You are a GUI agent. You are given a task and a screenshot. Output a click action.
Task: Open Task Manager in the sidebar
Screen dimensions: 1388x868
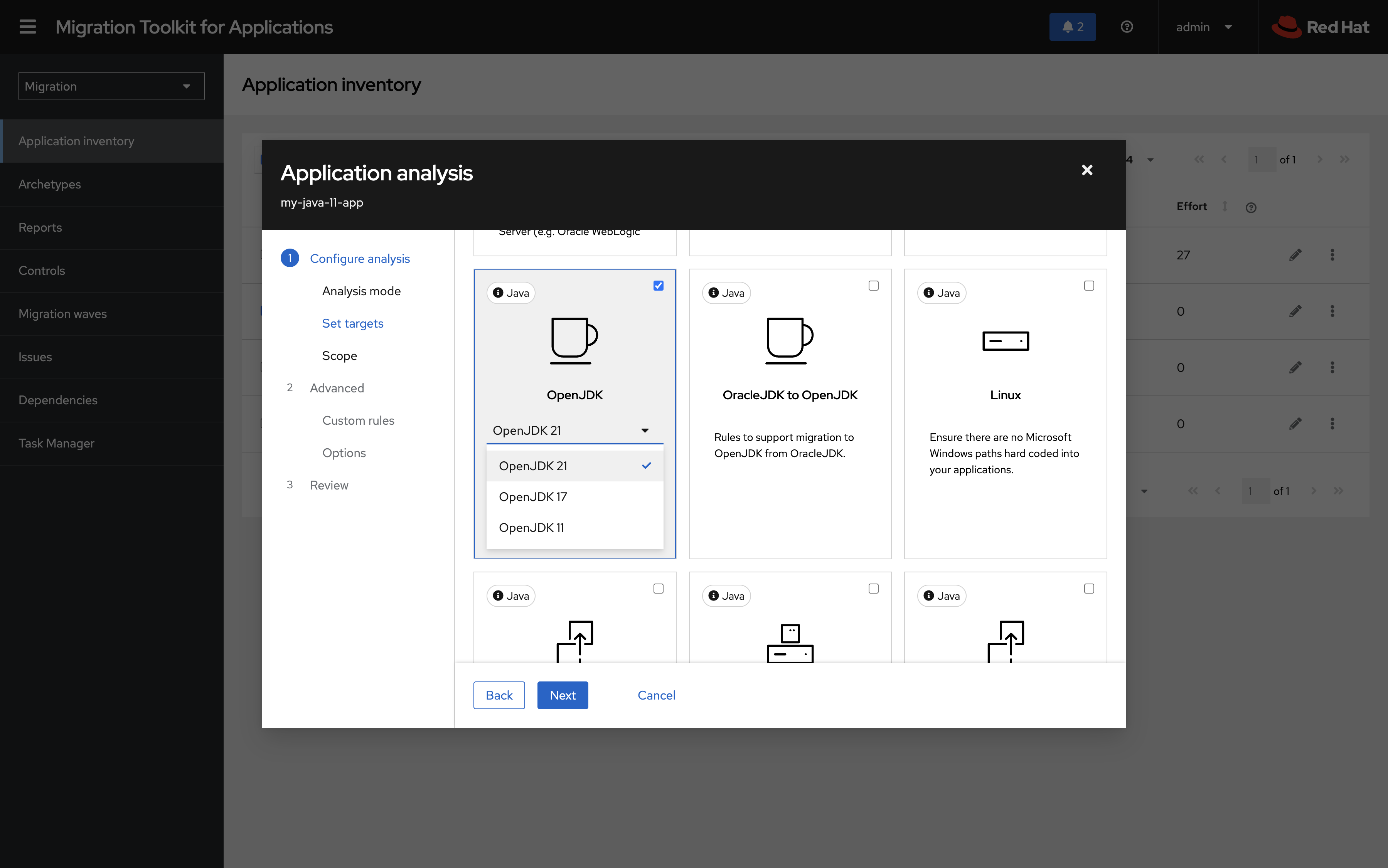point(111,443)
